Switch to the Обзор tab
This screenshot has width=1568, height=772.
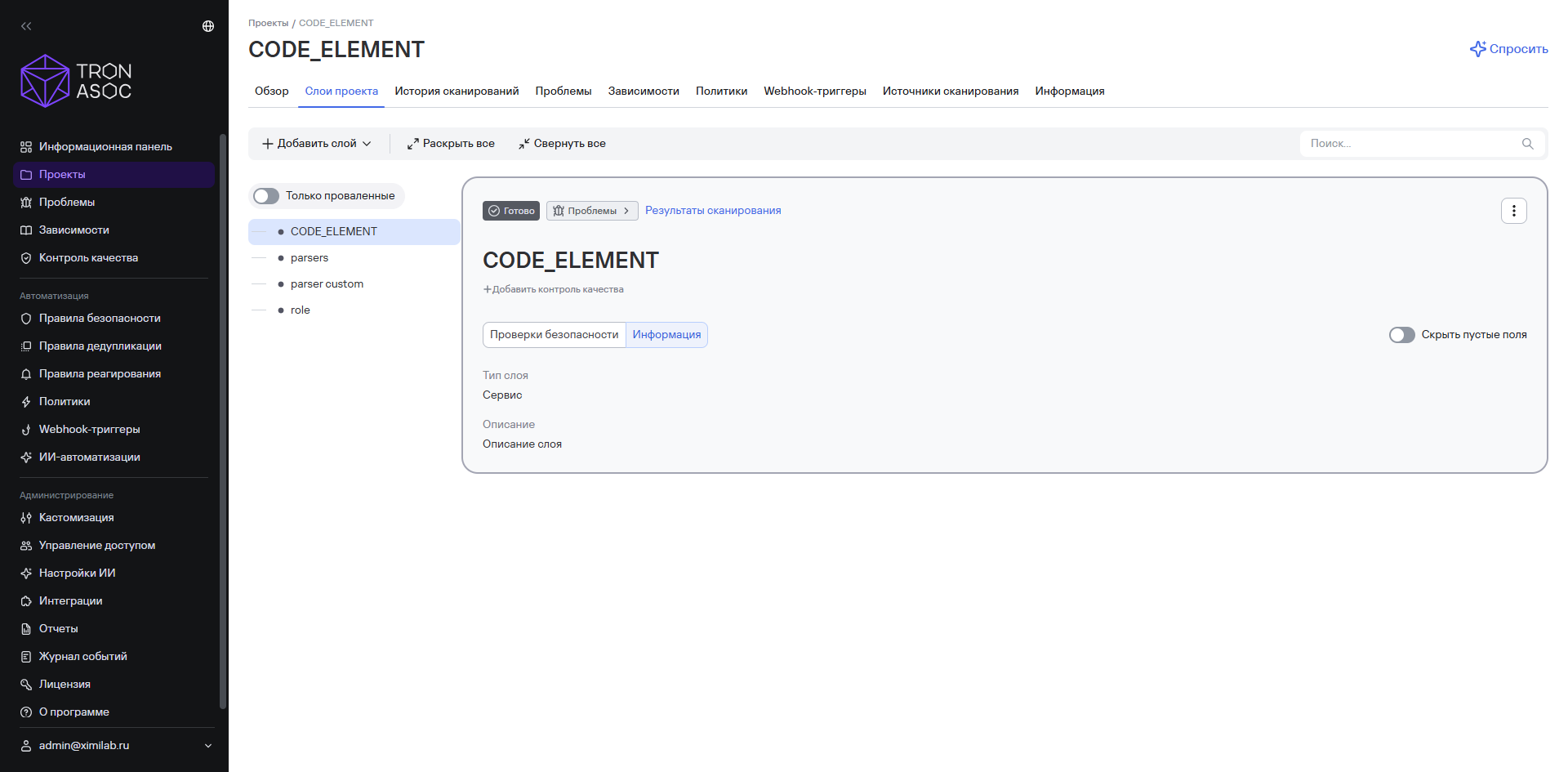[x=272, y=91]
